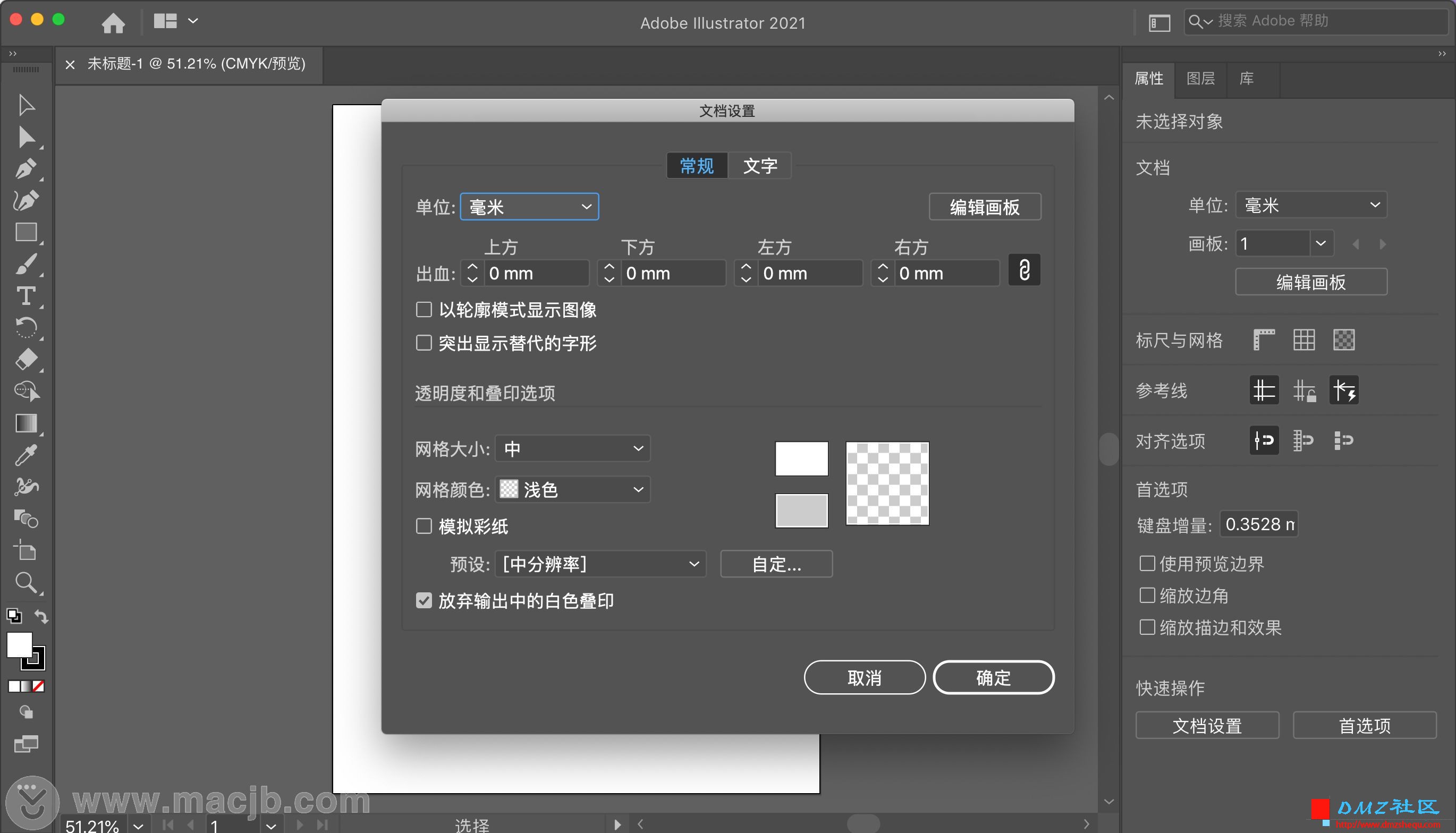The height and width of the screenshot is (833, 1456).
Task: Click 取消 button
Action: tap(865, 678)
